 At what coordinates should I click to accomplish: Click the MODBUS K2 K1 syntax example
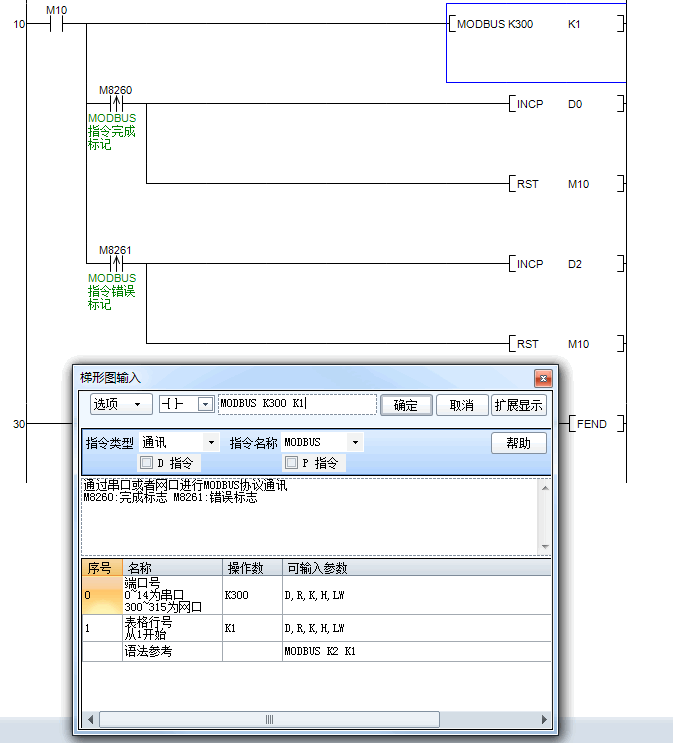click(320, 652)
